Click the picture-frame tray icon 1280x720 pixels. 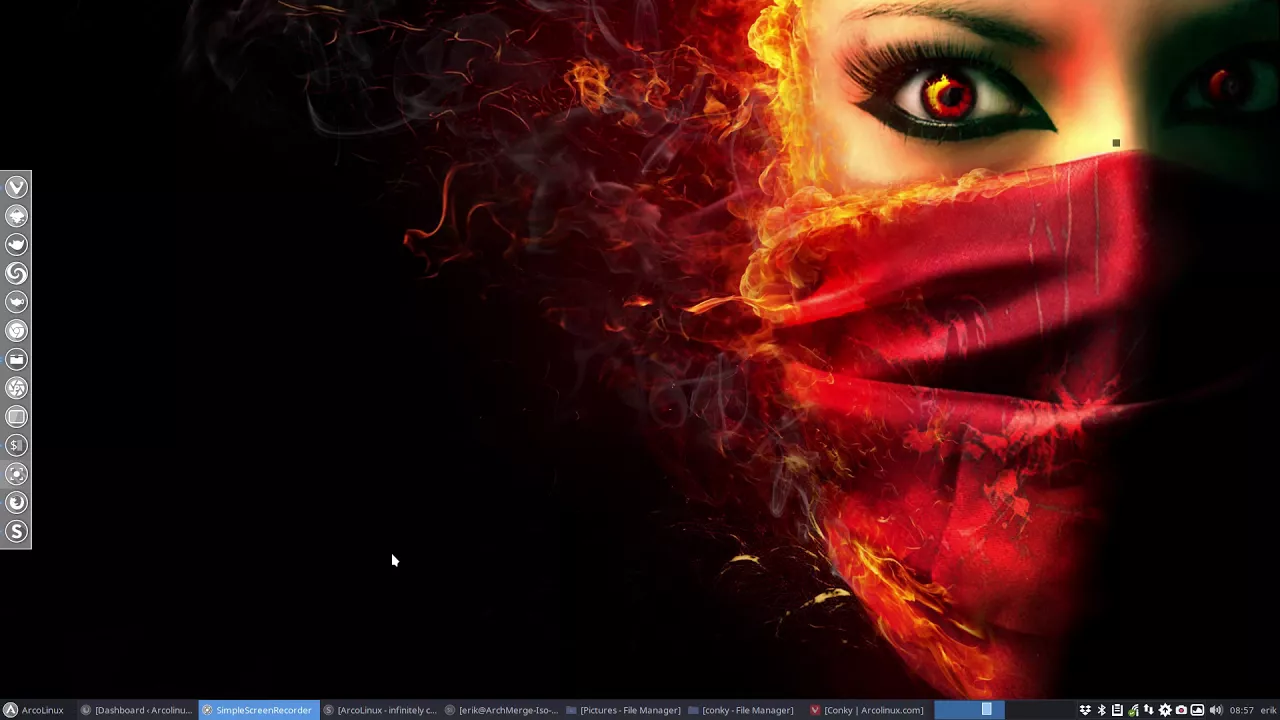(x=1197, y=710)
